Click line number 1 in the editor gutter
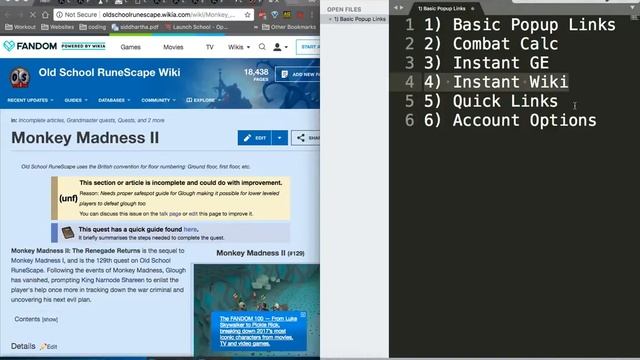 tap(410, 25)
